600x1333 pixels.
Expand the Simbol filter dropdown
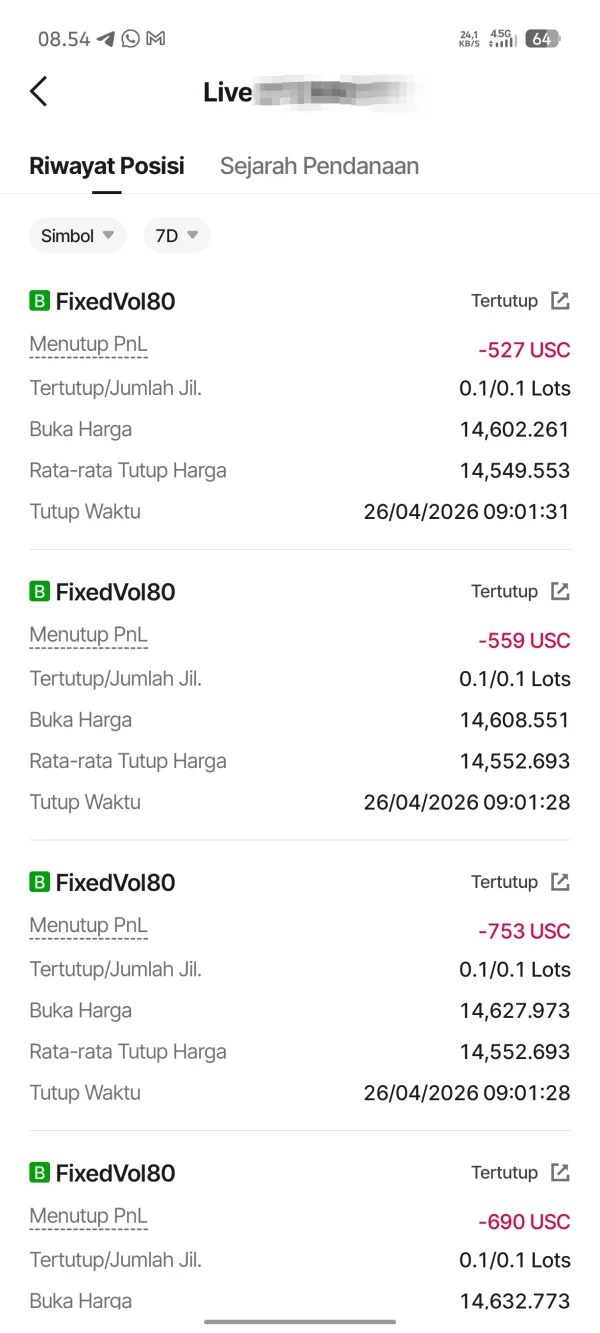(77, 236)
